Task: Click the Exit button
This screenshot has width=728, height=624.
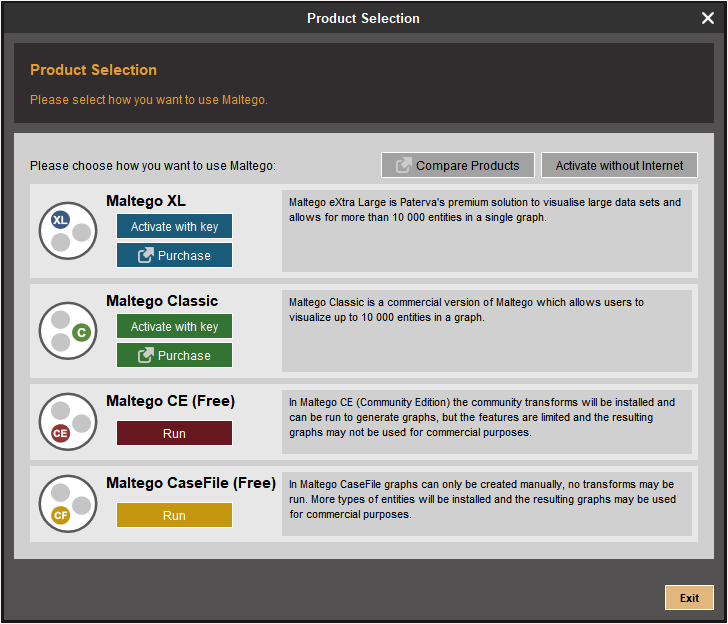Action: (x=689, y=598)
